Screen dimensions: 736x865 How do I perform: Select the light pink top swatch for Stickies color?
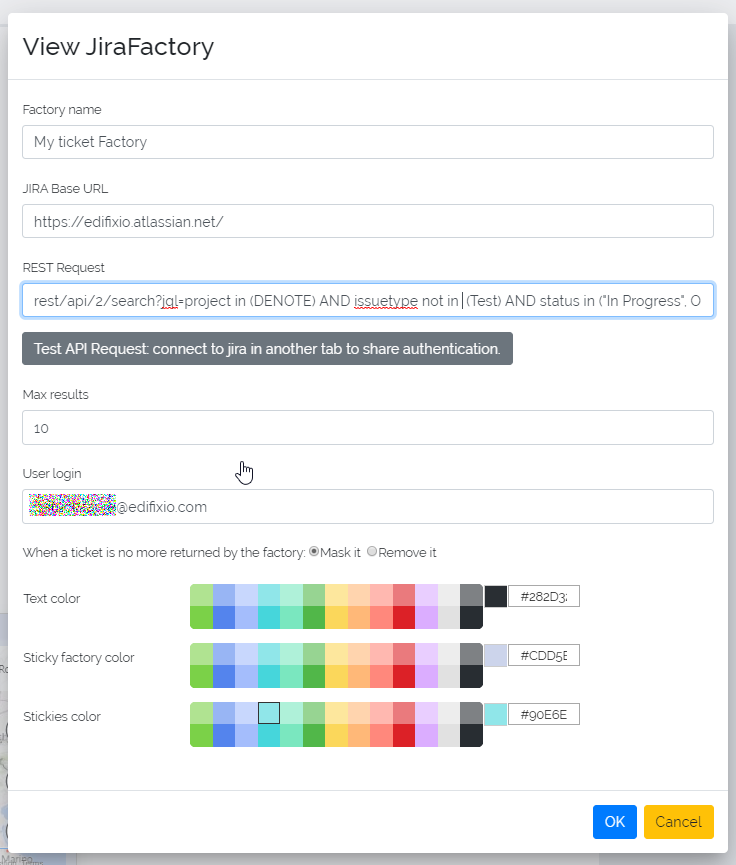pyautogui.click(x=381, y=713)
